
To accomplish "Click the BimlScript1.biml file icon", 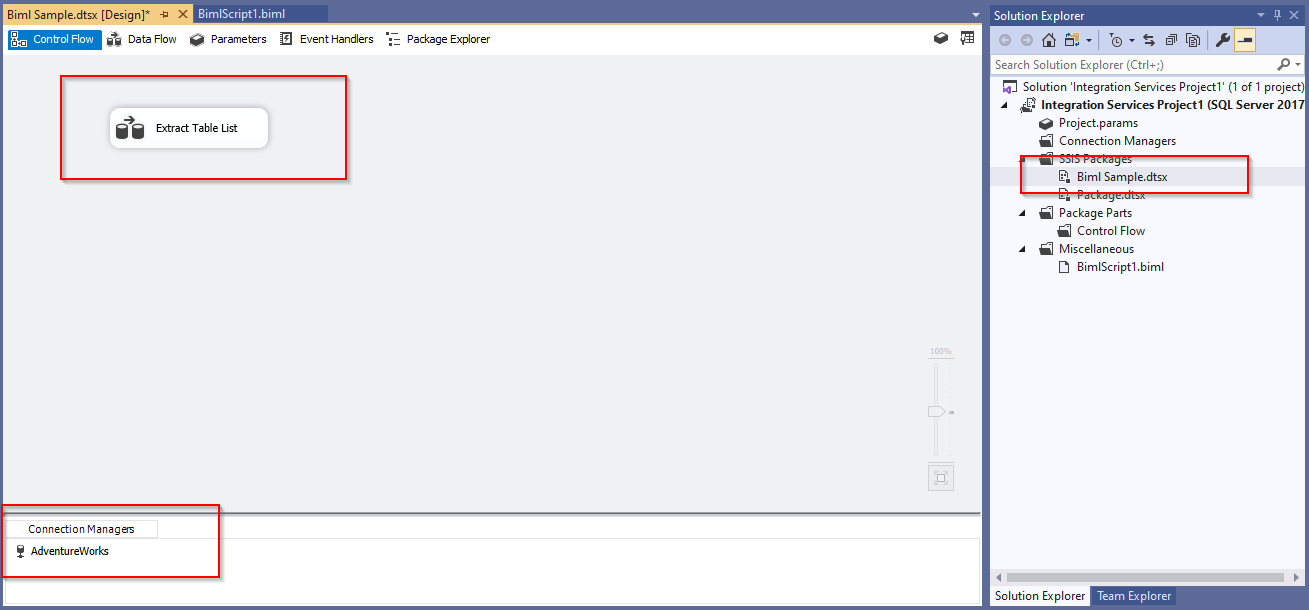I will tap(1064, 267).
